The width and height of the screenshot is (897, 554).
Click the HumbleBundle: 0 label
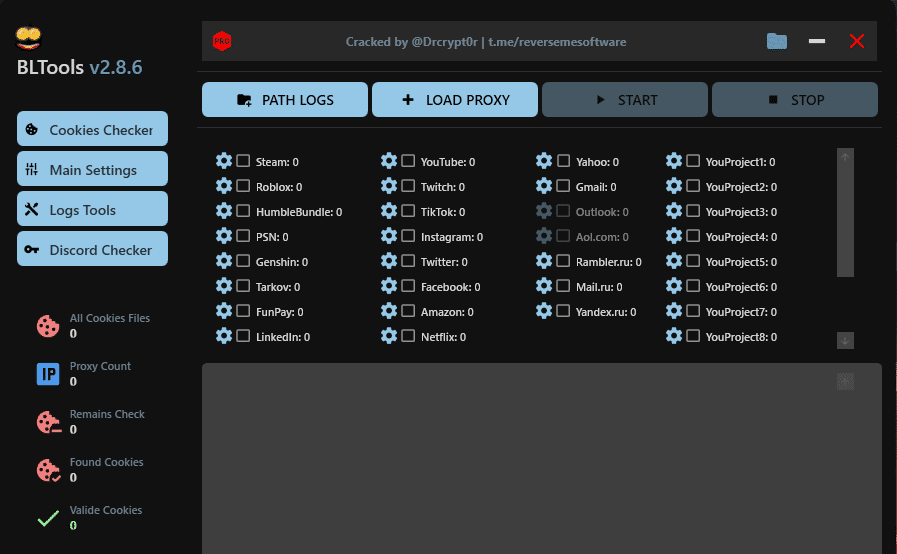[299, 212]
